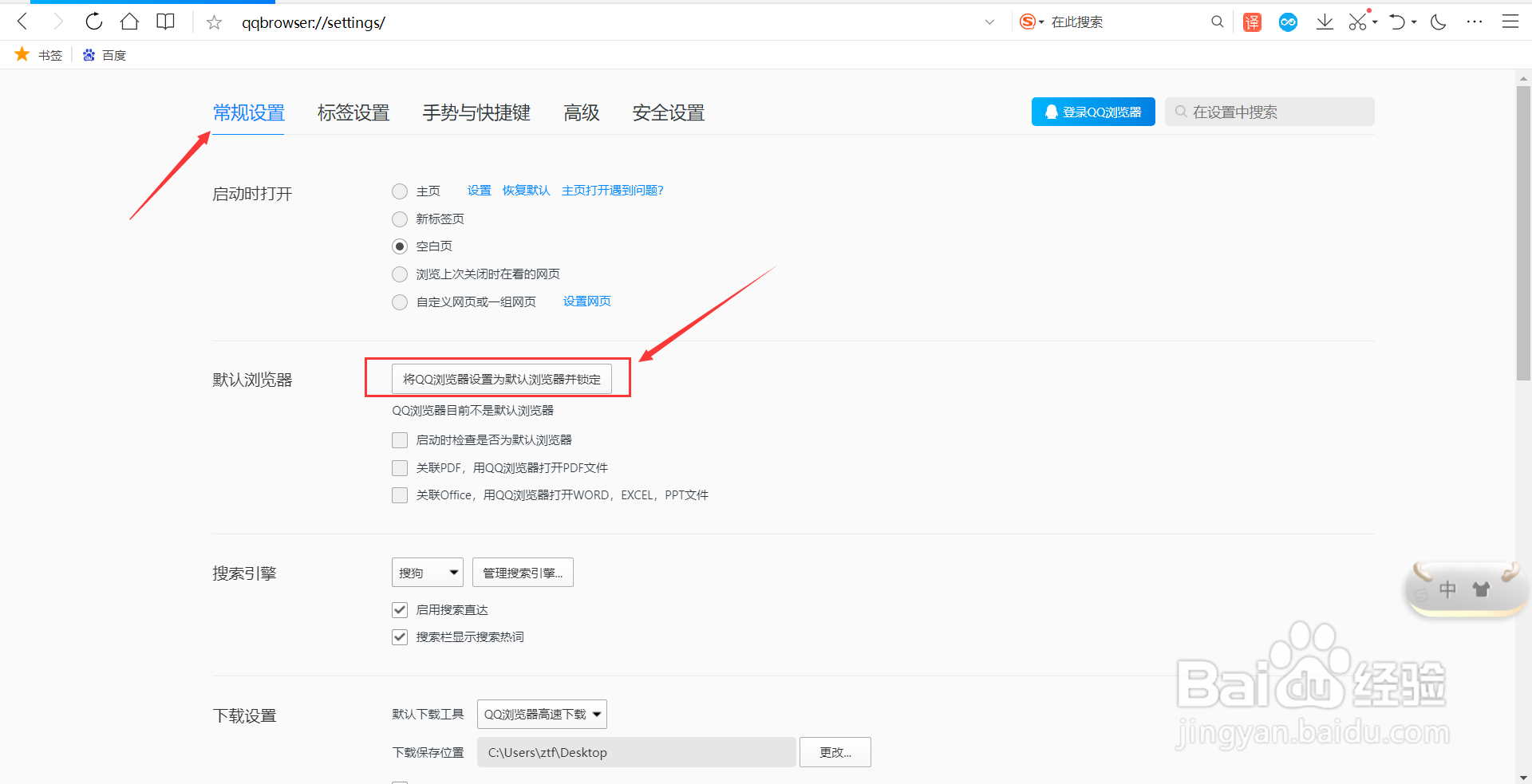Open the 搜狗 search engine dropdown
This screenshot has width=1532, height=784.
point(428,573)
